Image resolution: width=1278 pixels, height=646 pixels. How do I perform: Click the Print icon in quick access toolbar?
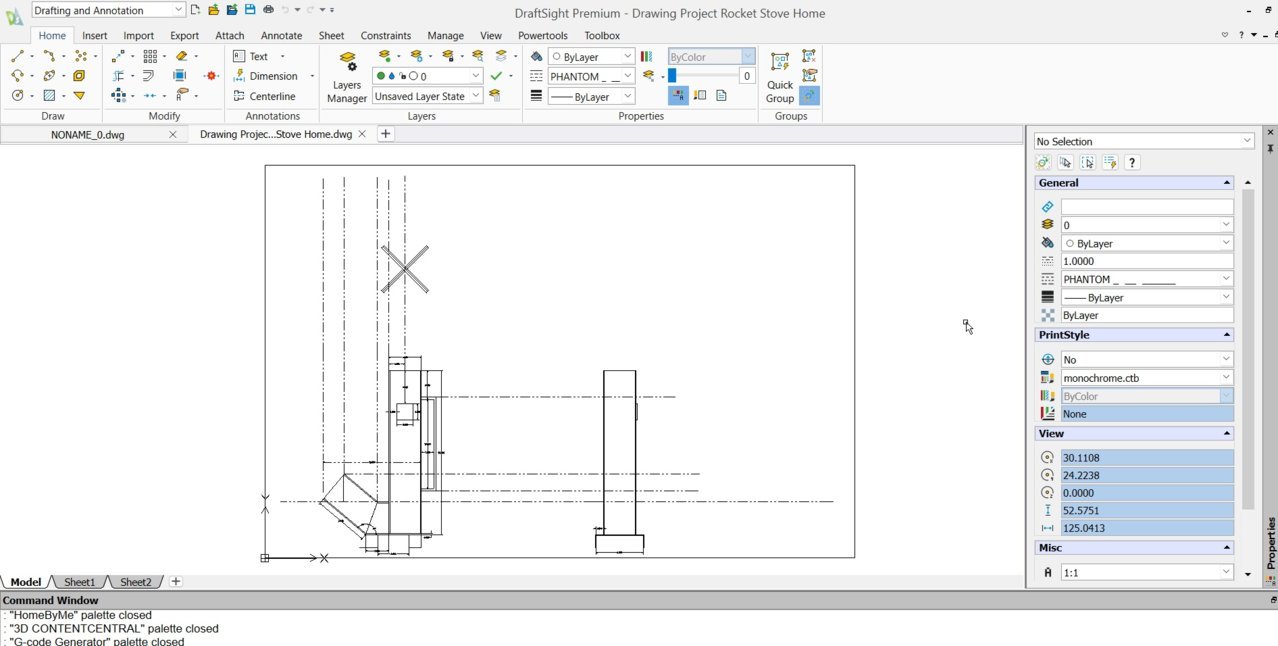point(268,10)
